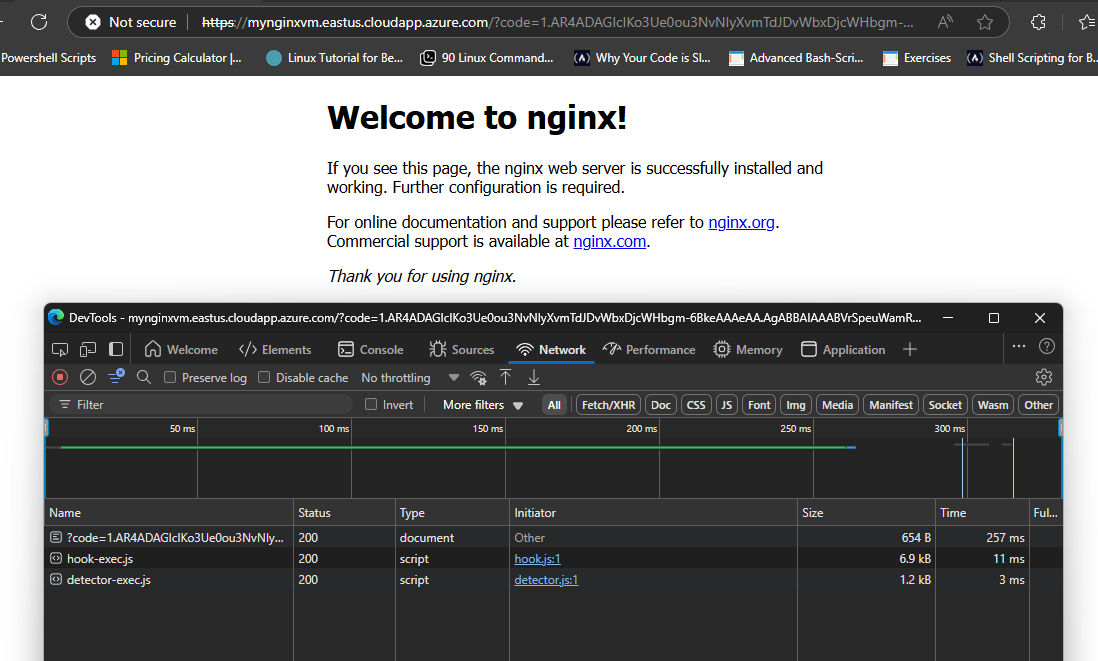Click the Read aloud icon in address bar

click(945, 22)
